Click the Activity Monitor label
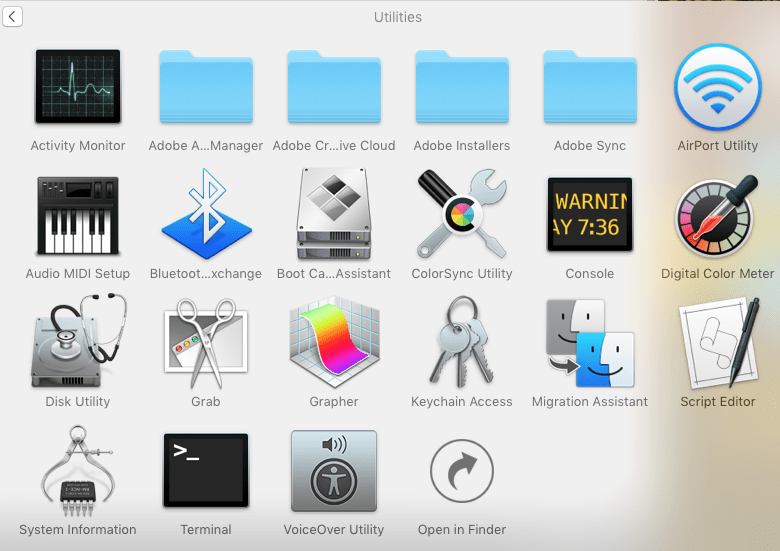The width and height of the screenshot is (780, 551). pos(78,146)
